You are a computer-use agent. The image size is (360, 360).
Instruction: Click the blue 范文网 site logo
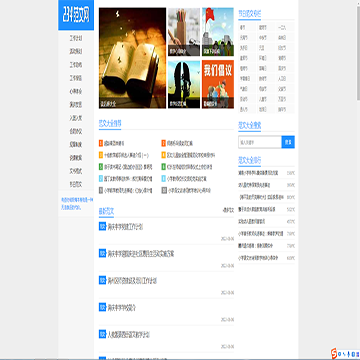tap(76, 16)
